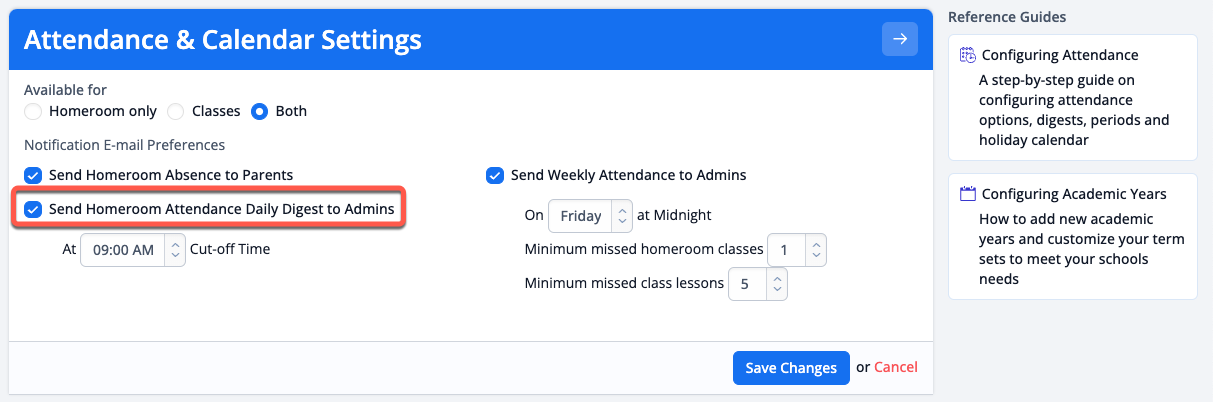Open the Friday day-of-week dropdown
The image size is (1213, 402).
[x=590, y=215]
